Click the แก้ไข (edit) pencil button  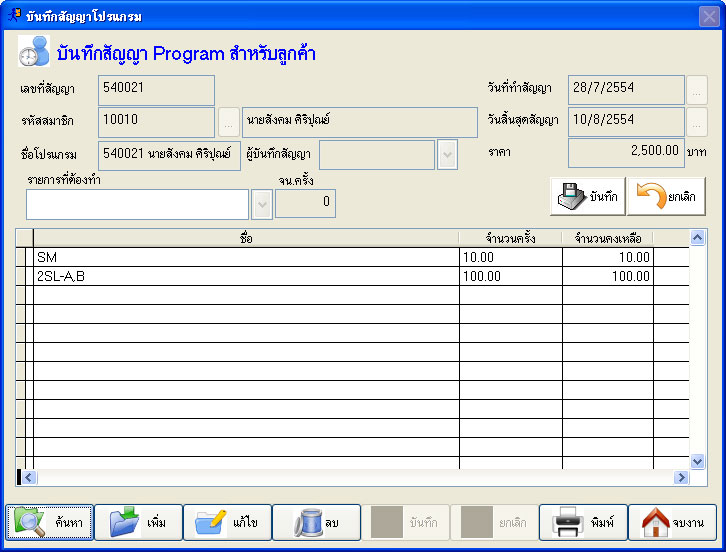(x=227, y=522)
